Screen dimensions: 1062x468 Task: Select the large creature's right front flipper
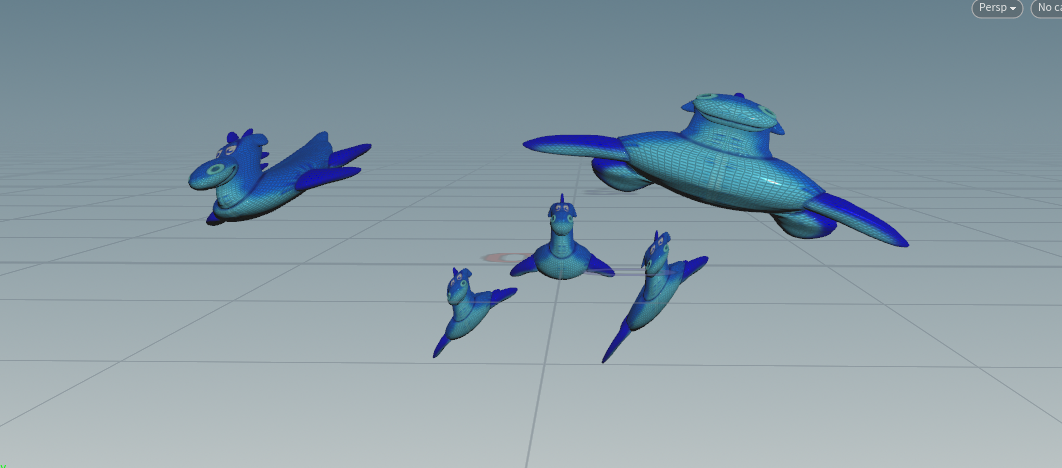(862, 222)
